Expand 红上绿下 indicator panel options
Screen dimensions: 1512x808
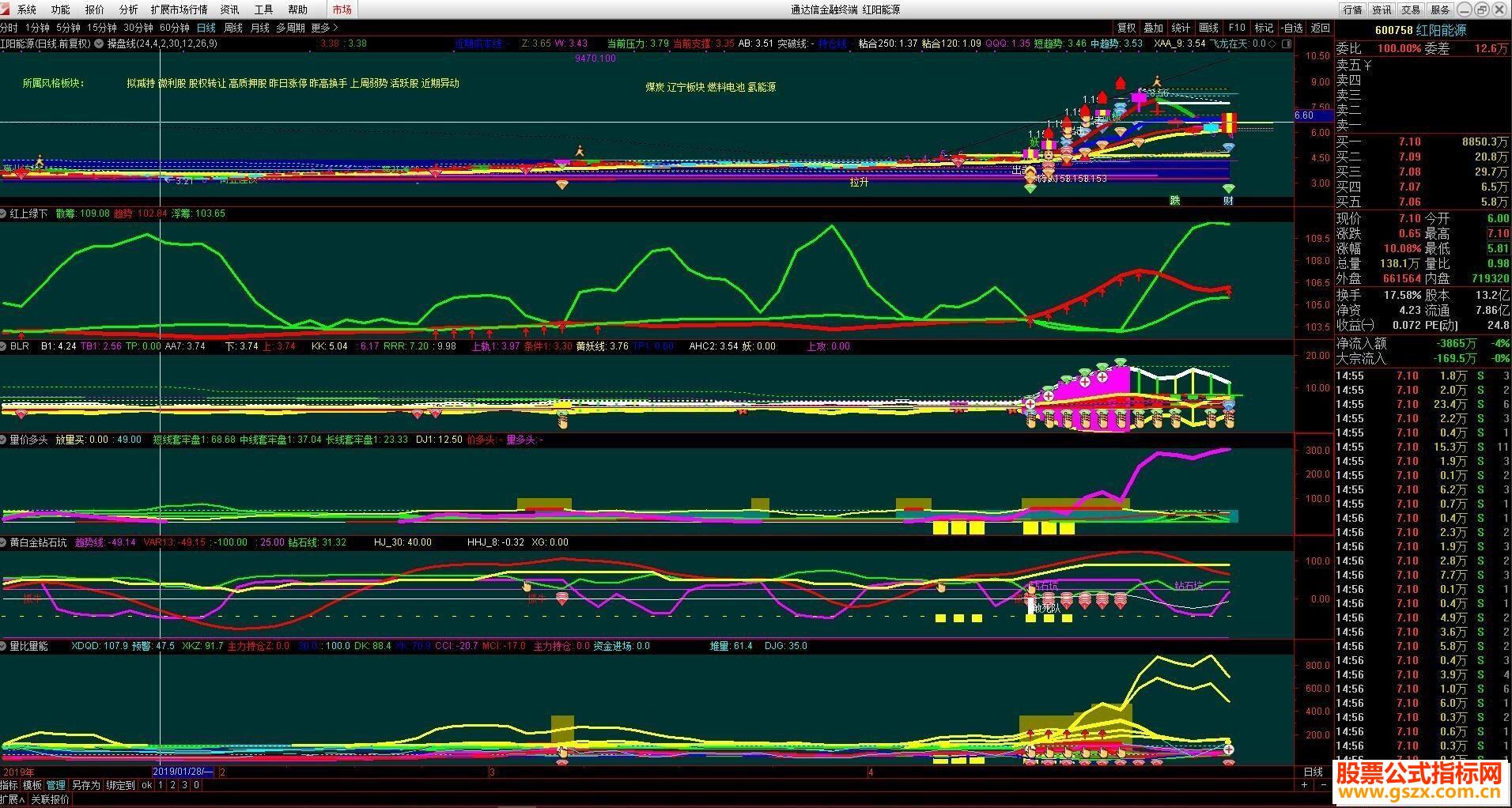click(4, 213)
